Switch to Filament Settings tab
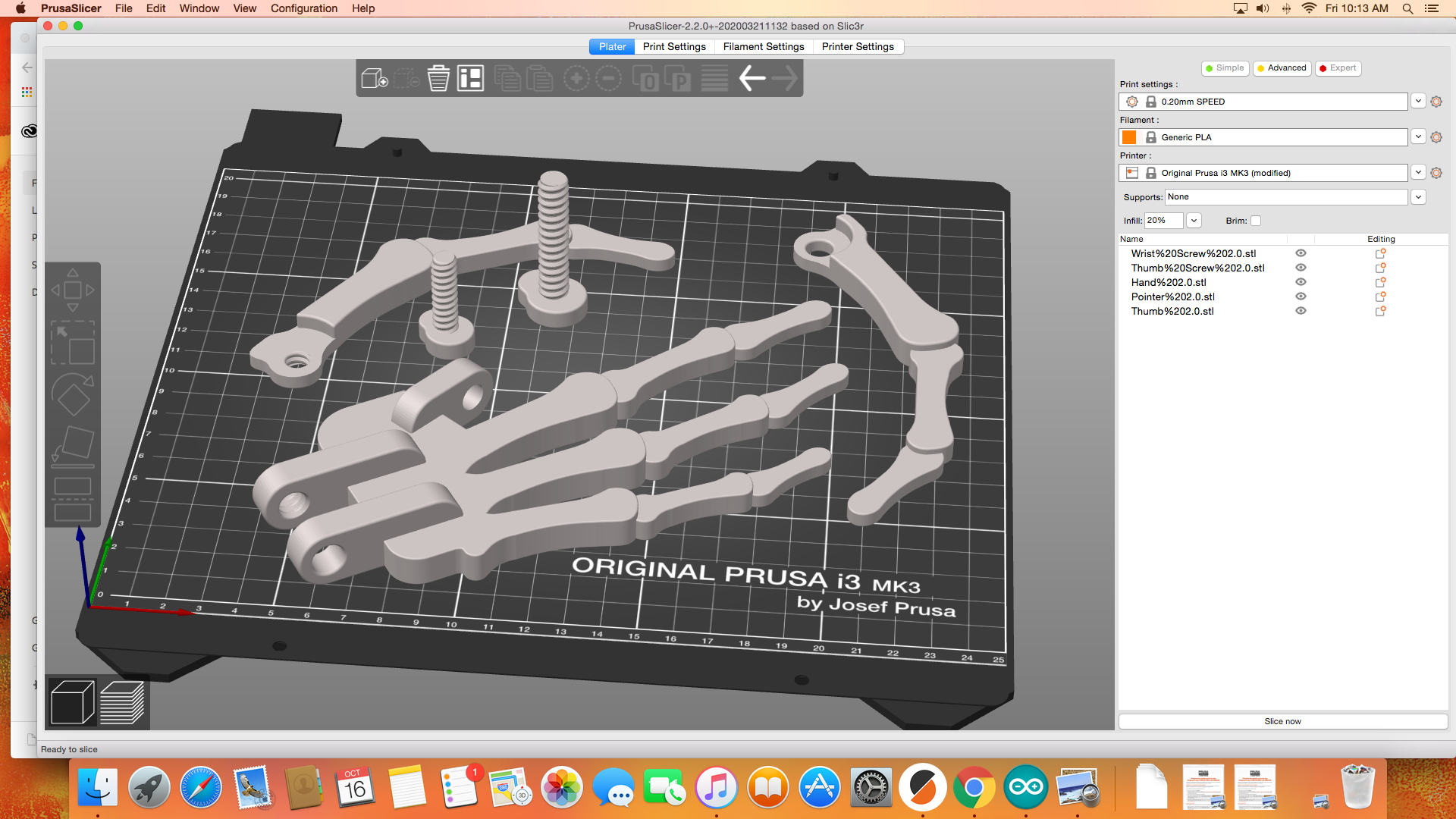This screenshot has height=819, width=1456. pos(764,47)
